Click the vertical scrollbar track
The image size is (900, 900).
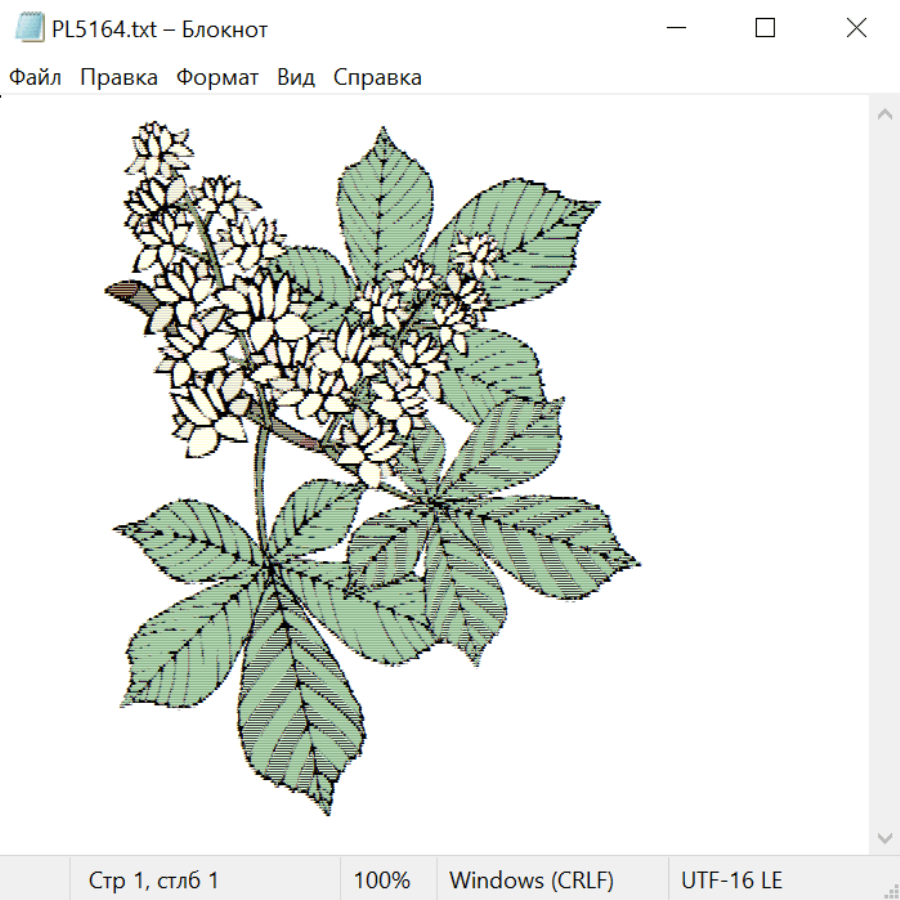point(885,476)
